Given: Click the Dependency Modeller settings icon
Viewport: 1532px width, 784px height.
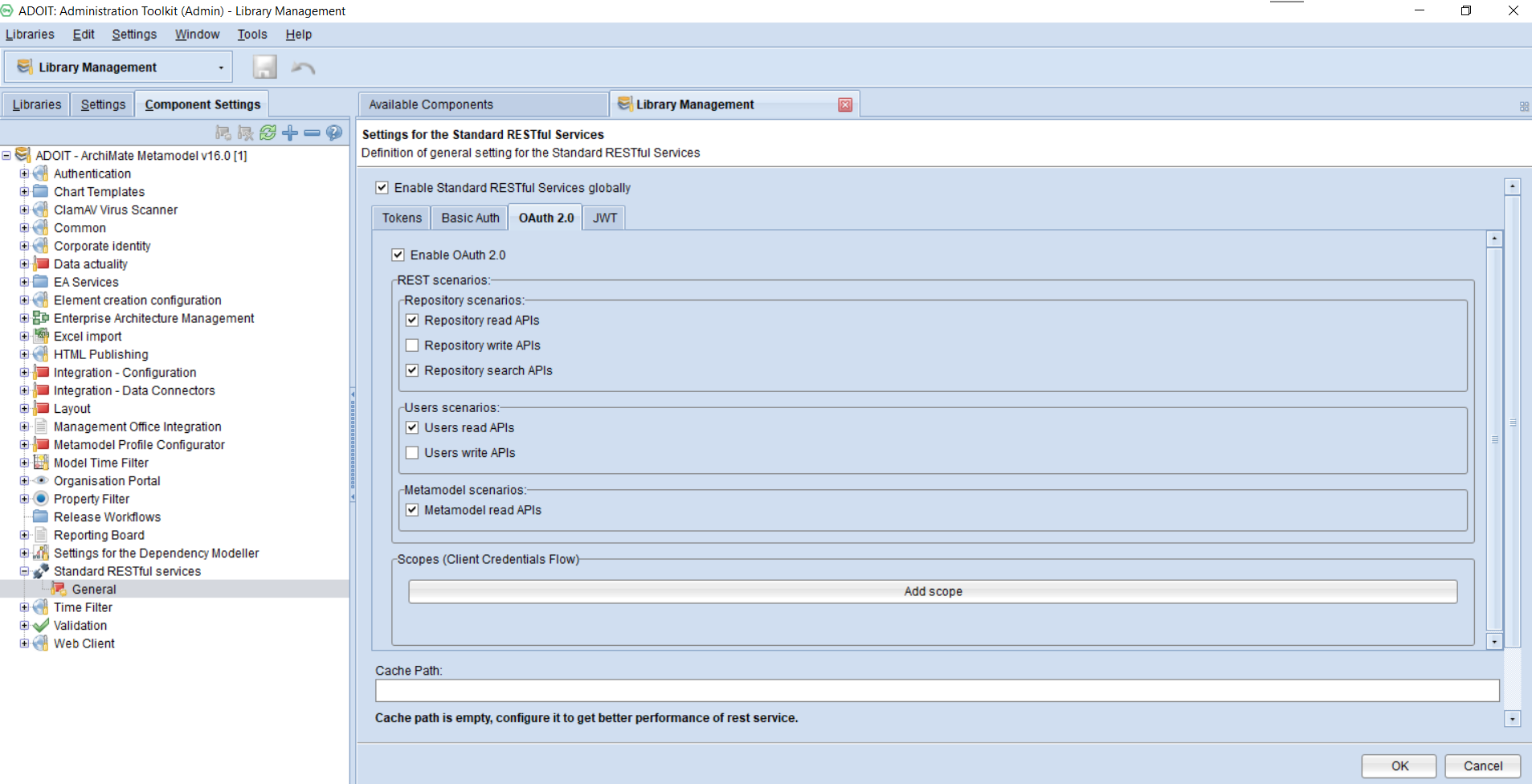Looking at the screenshot, I should coord(41,553).
